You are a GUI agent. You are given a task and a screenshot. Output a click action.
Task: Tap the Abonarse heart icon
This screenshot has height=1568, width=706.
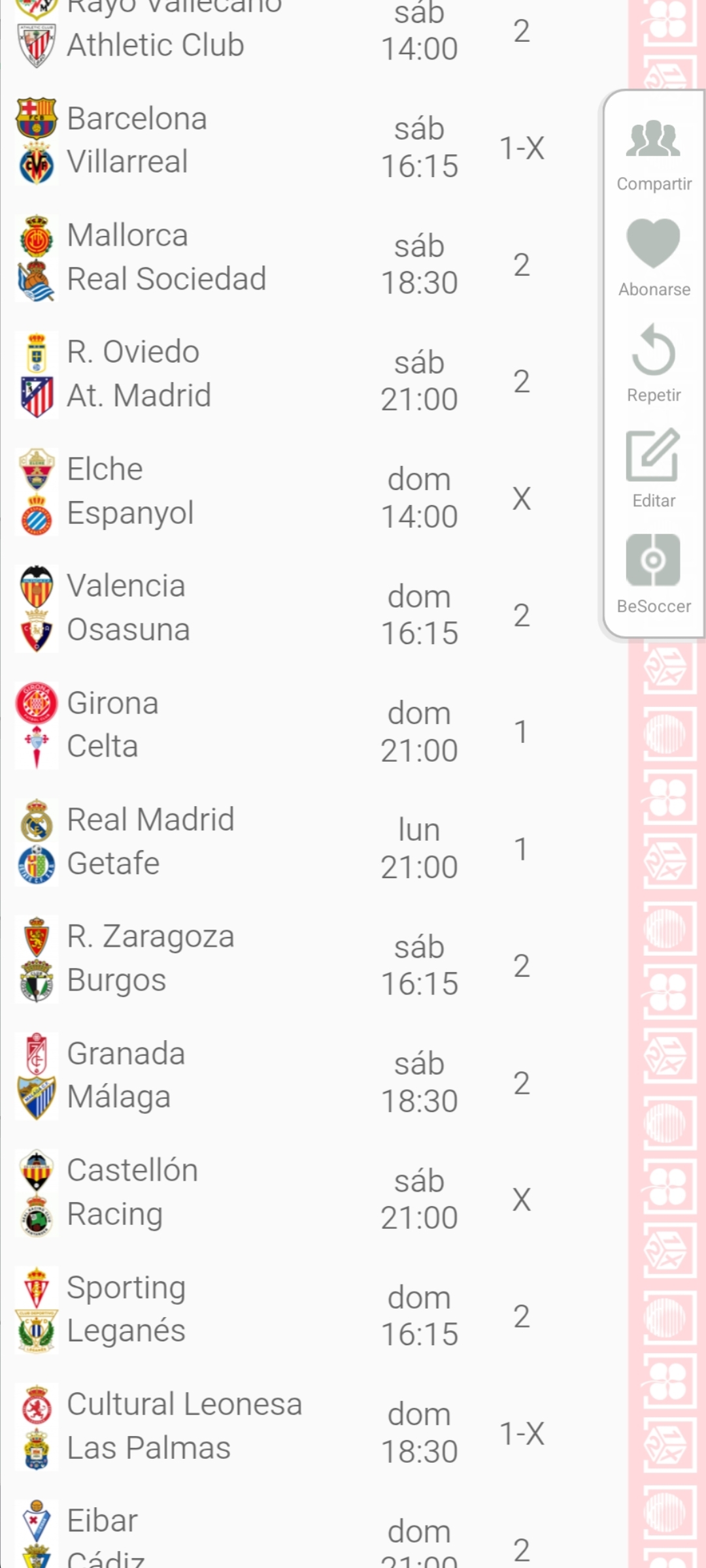tap(653, 244)
